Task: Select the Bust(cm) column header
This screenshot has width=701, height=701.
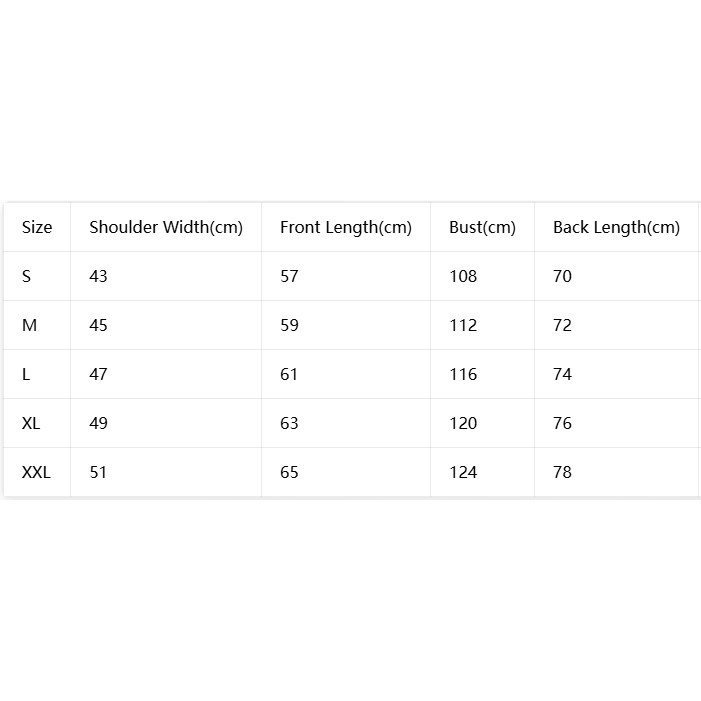Action: coord(482,227)
